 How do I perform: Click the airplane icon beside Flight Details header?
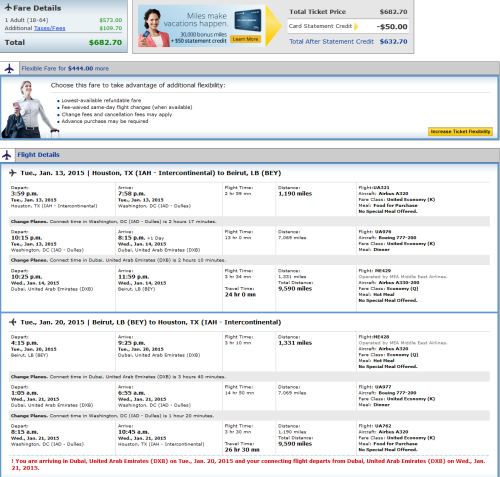[6, 155]
